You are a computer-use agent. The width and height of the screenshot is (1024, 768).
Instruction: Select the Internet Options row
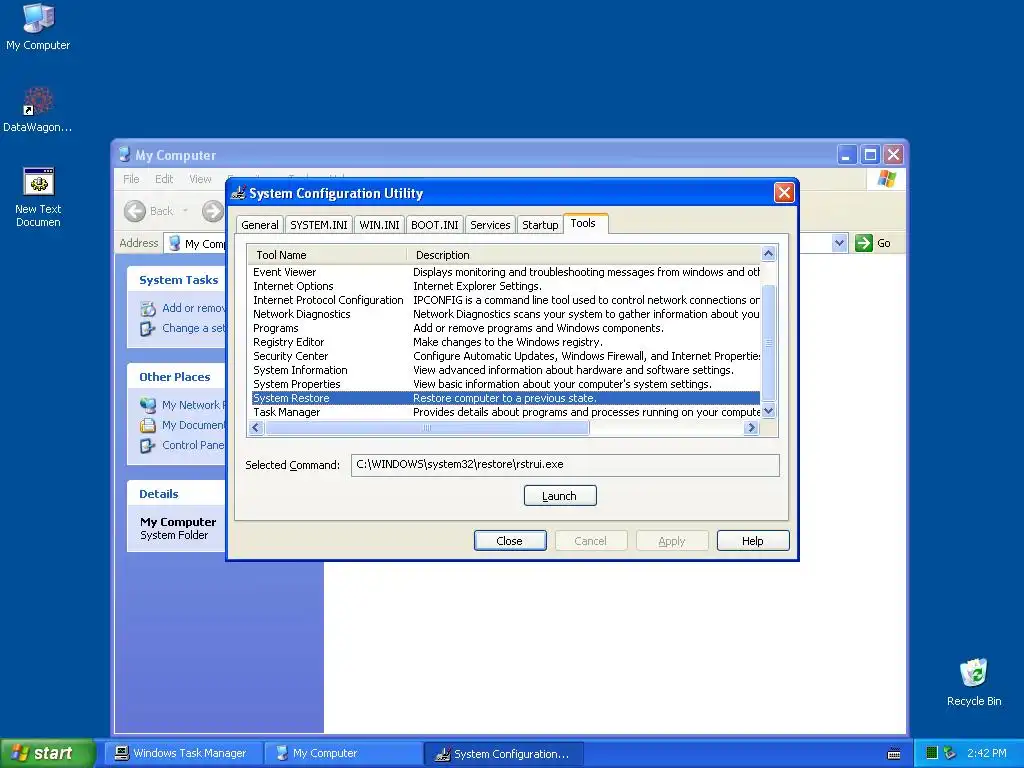pyautogui.click(x=506, y=286)
